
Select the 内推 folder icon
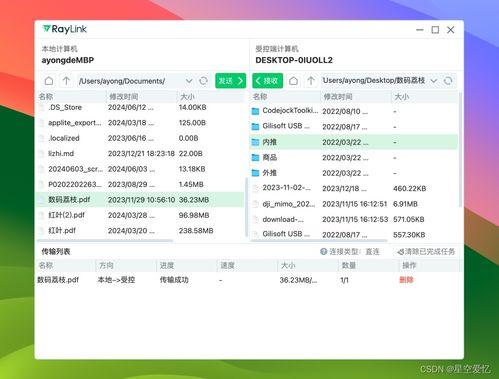pos(255,142)
